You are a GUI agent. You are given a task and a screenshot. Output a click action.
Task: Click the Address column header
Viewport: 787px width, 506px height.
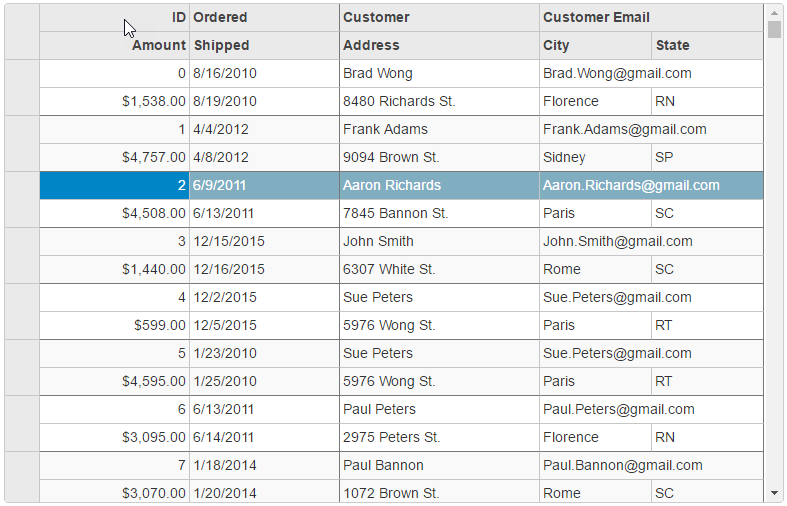tap(439, 45)
